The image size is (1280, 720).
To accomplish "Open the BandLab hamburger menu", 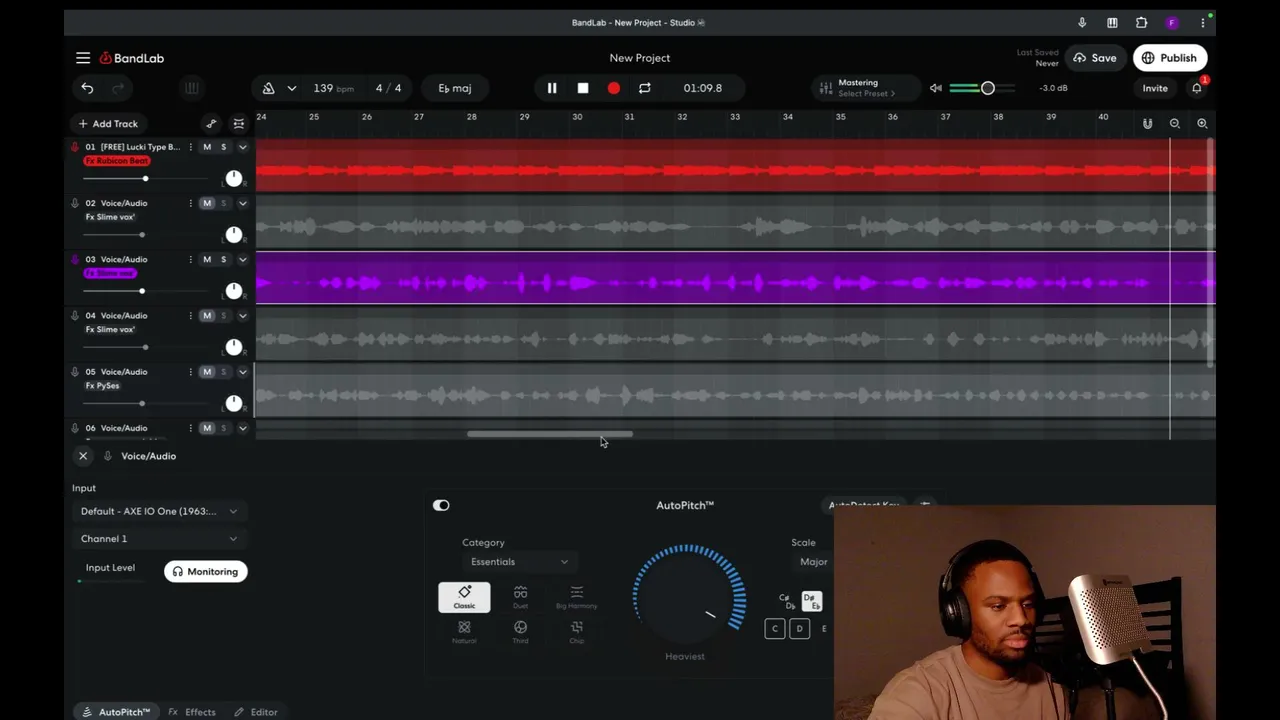I will (x=83, y=58).
